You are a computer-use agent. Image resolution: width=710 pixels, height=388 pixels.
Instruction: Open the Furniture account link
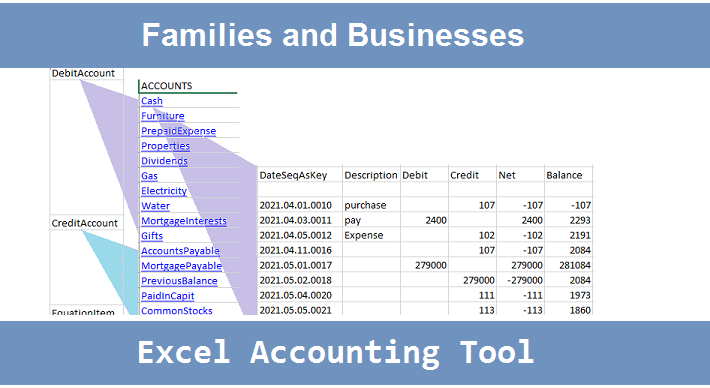coord(163,116)
